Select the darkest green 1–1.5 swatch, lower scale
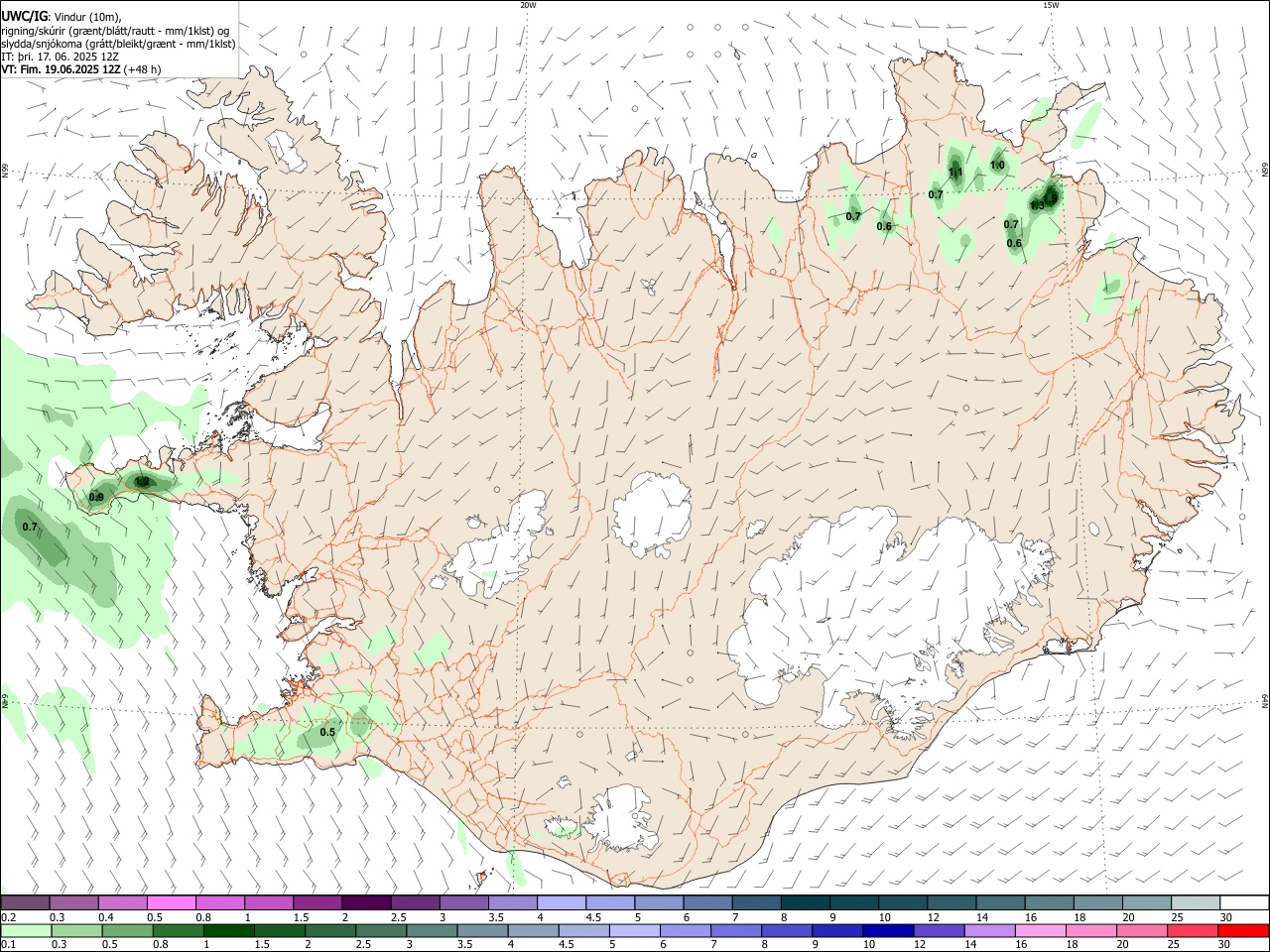The height and width of the screenshot is (952, 1270). [x=228, y=930]
